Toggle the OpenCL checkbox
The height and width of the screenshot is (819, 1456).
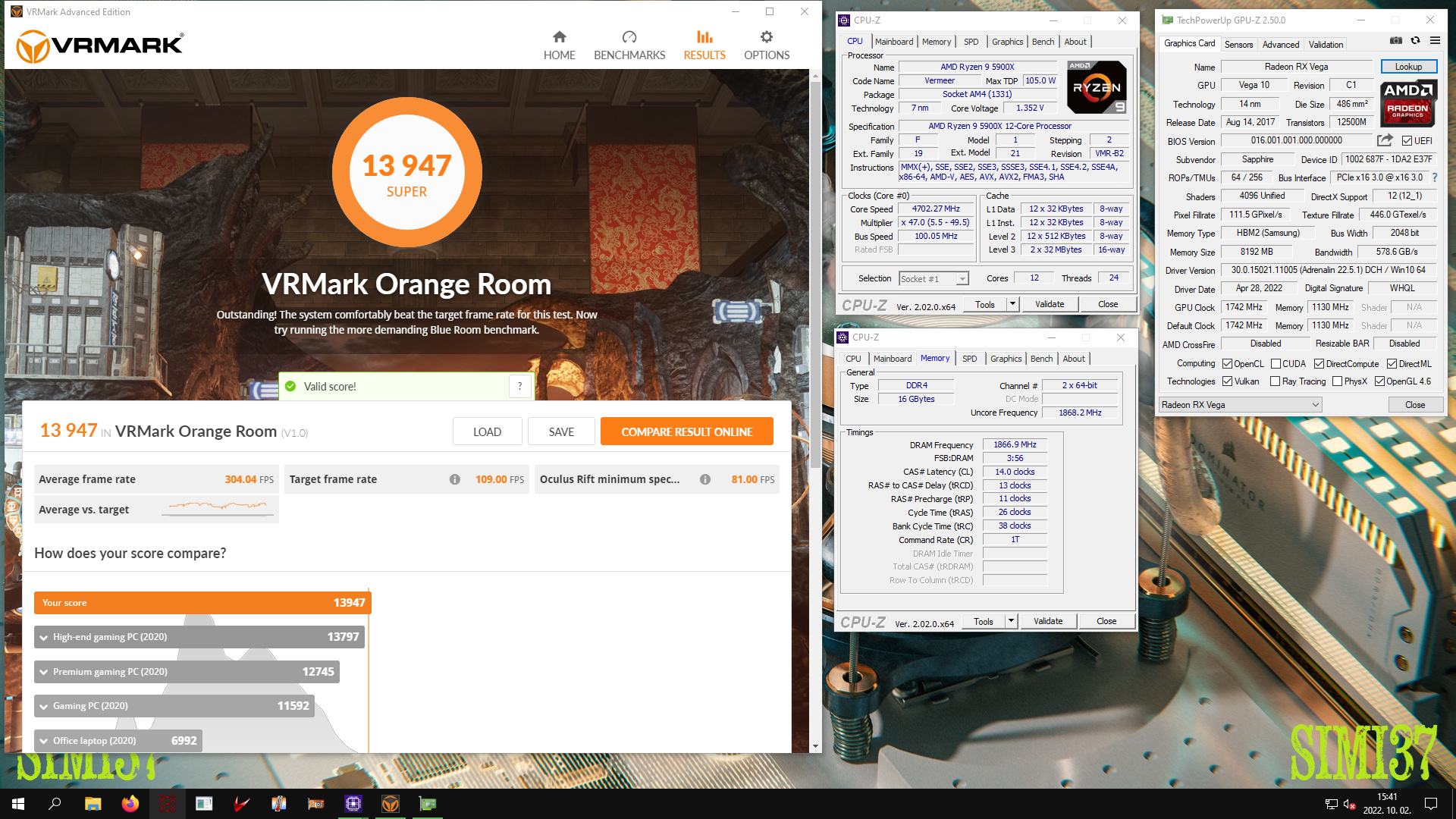click(1227, 364)
